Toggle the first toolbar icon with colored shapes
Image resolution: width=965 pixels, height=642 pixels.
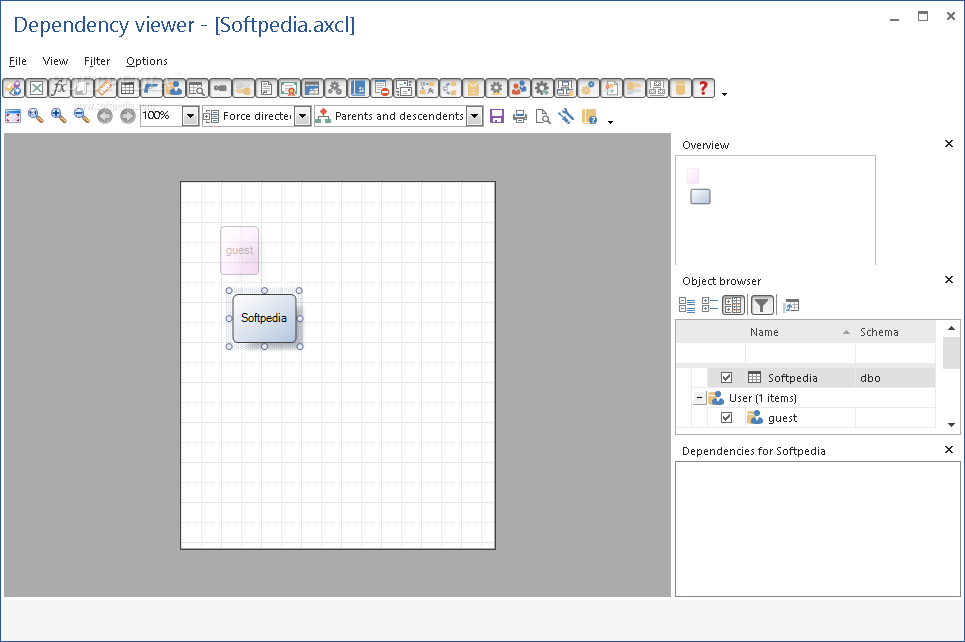click(14, 89)
